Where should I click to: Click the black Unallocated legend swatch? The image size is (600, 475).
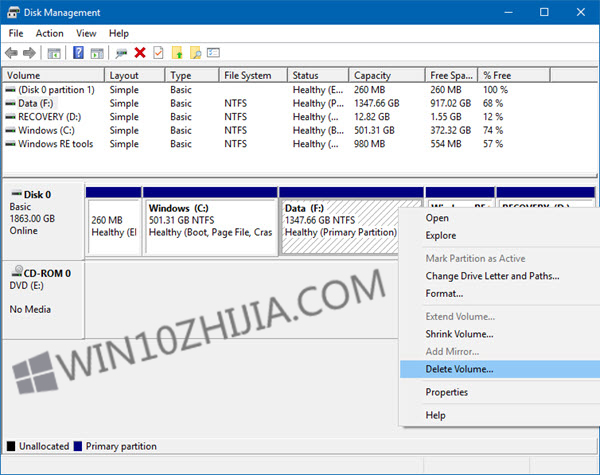[x=11, y=446]
